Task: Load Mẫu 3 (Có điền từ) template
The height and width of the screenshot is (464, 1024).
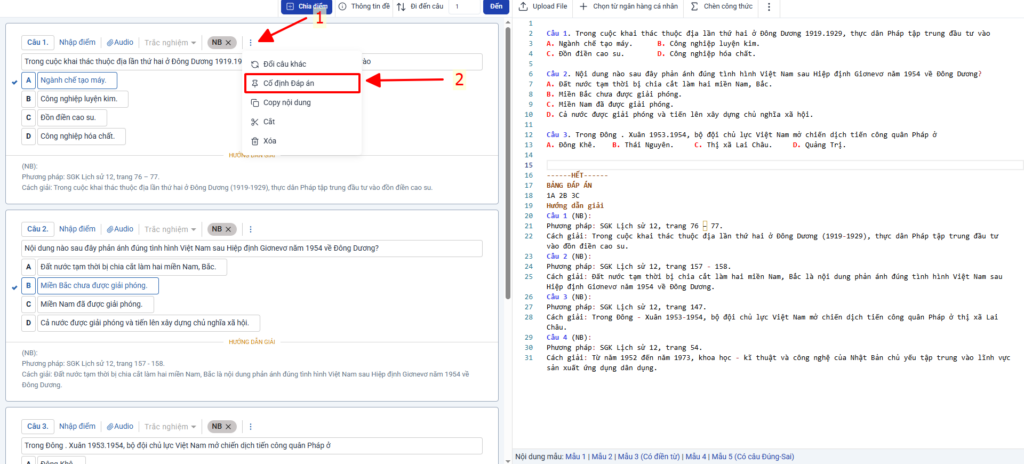Action: (x=649, y=456)
